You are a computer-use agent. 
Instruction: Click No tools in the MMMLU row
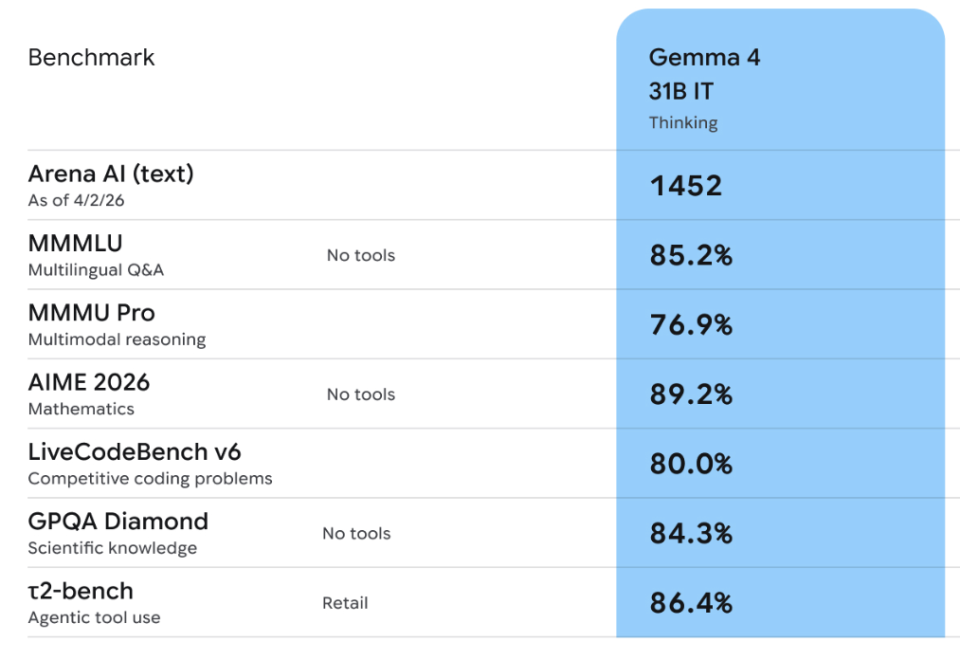[x=360, y=255]
